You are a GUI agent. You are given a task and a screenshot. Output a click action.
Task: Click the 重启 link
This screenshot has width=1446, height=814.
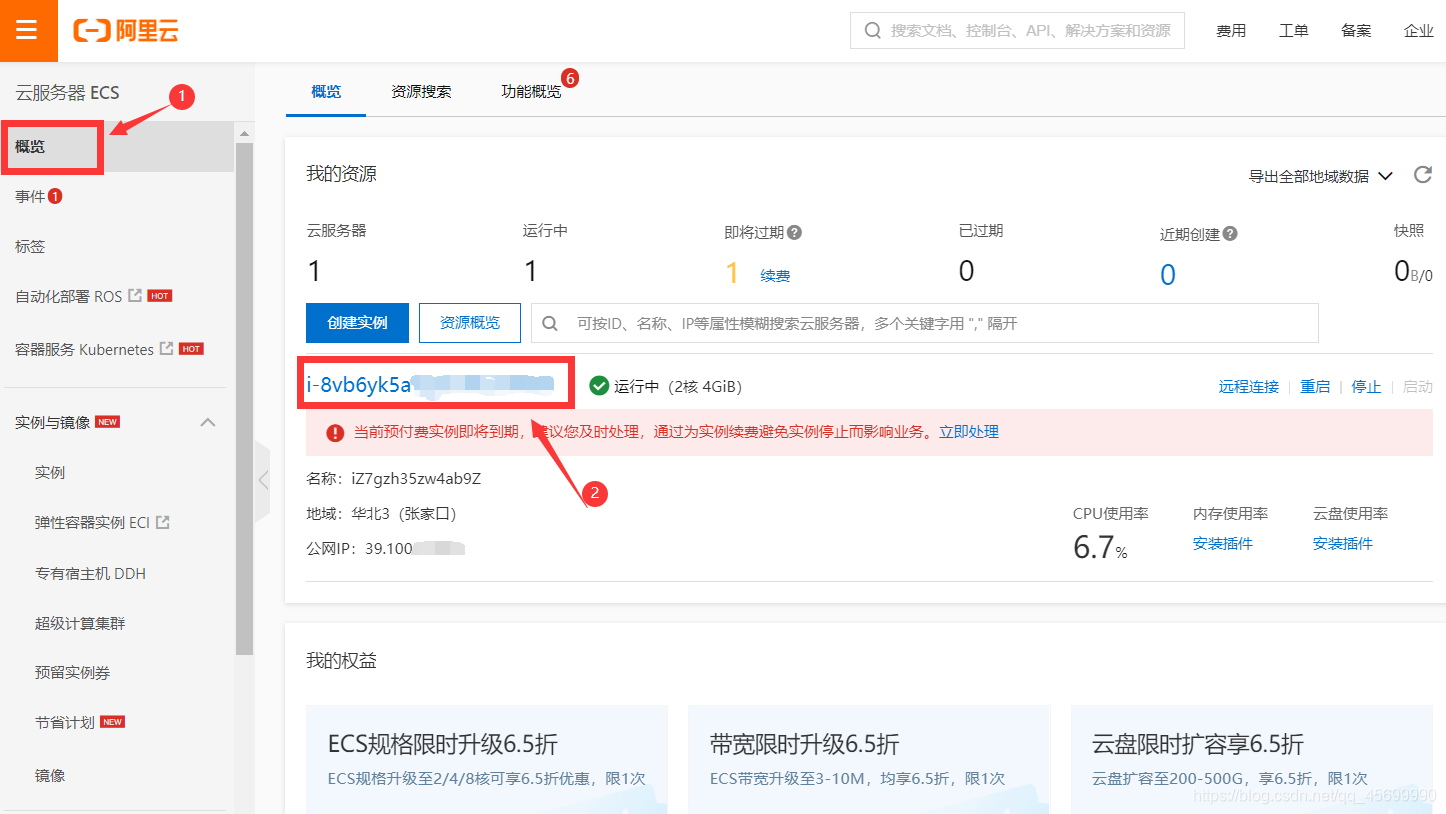1315,386
